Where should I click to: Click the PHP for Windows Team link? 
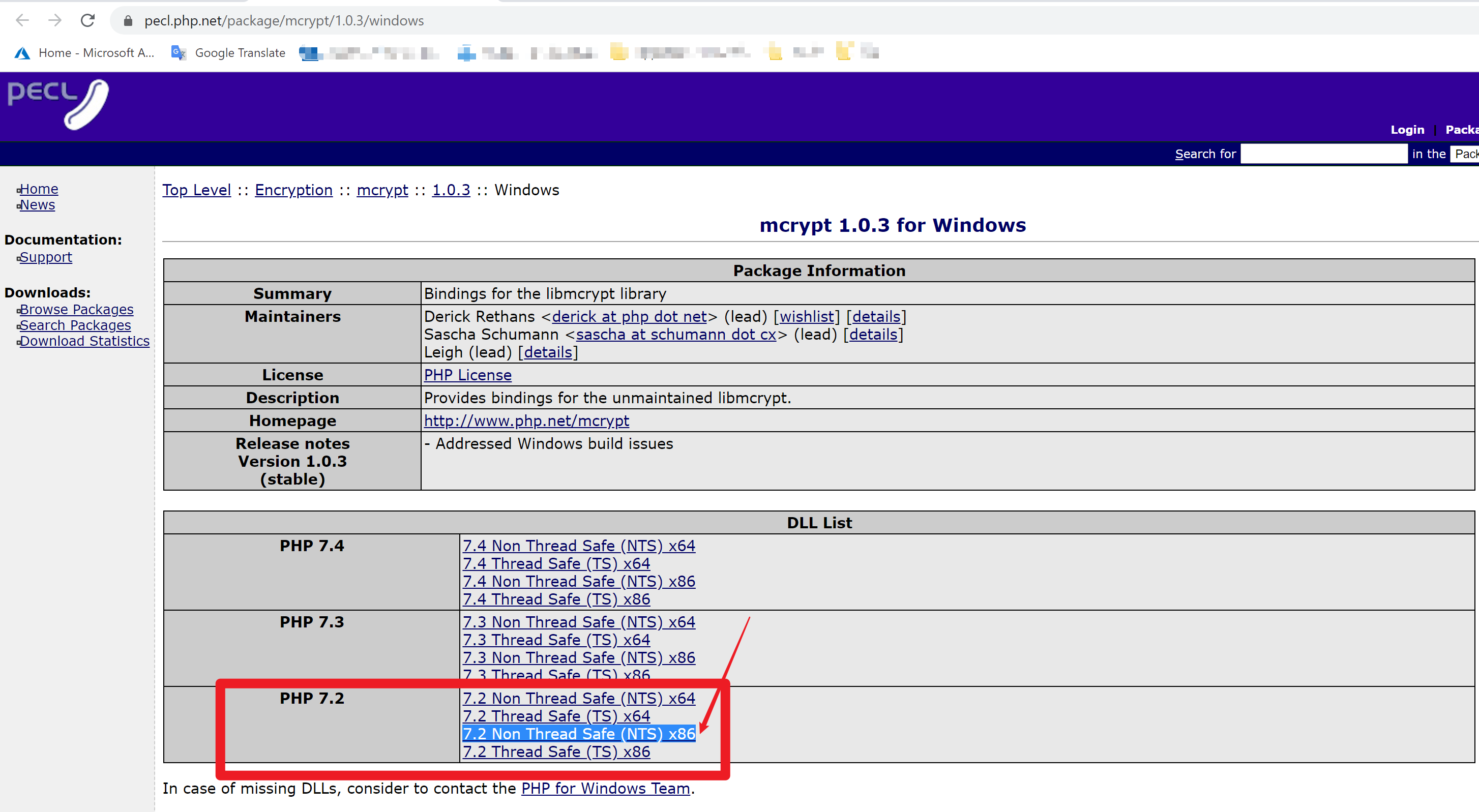pos(605,789)
